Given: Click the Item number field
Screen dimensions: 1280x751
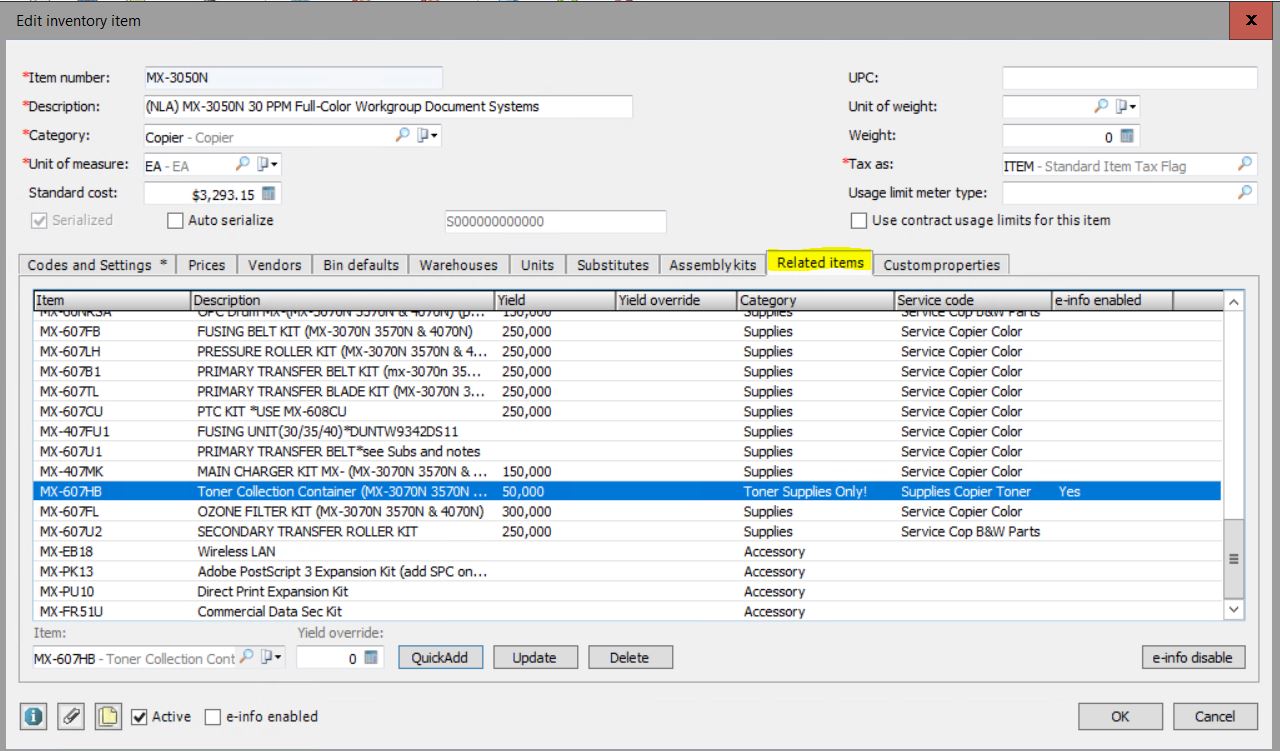Looking at the screenshot, I should click(x=293, y=77).
